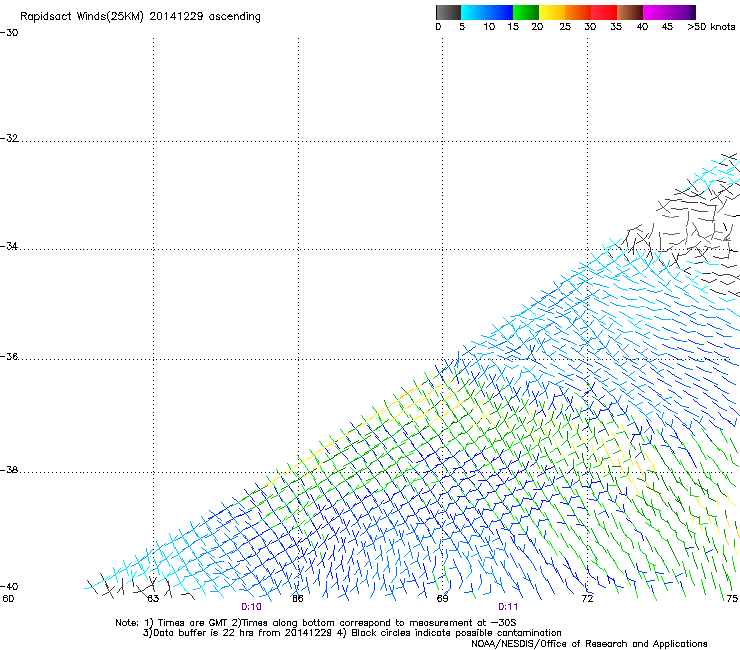Click the 75 longitude axis label

pyautogui.click(x=732, y=599)
